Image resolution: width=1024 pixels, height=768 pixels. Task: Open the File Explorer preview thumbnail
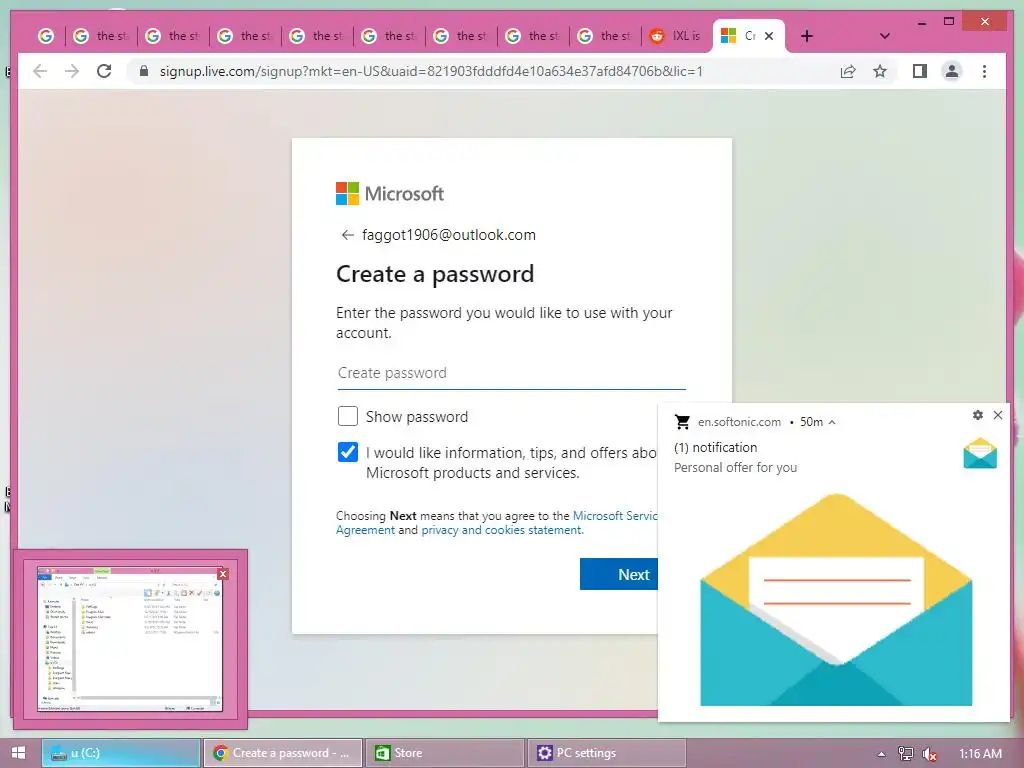tap(130, 639)
